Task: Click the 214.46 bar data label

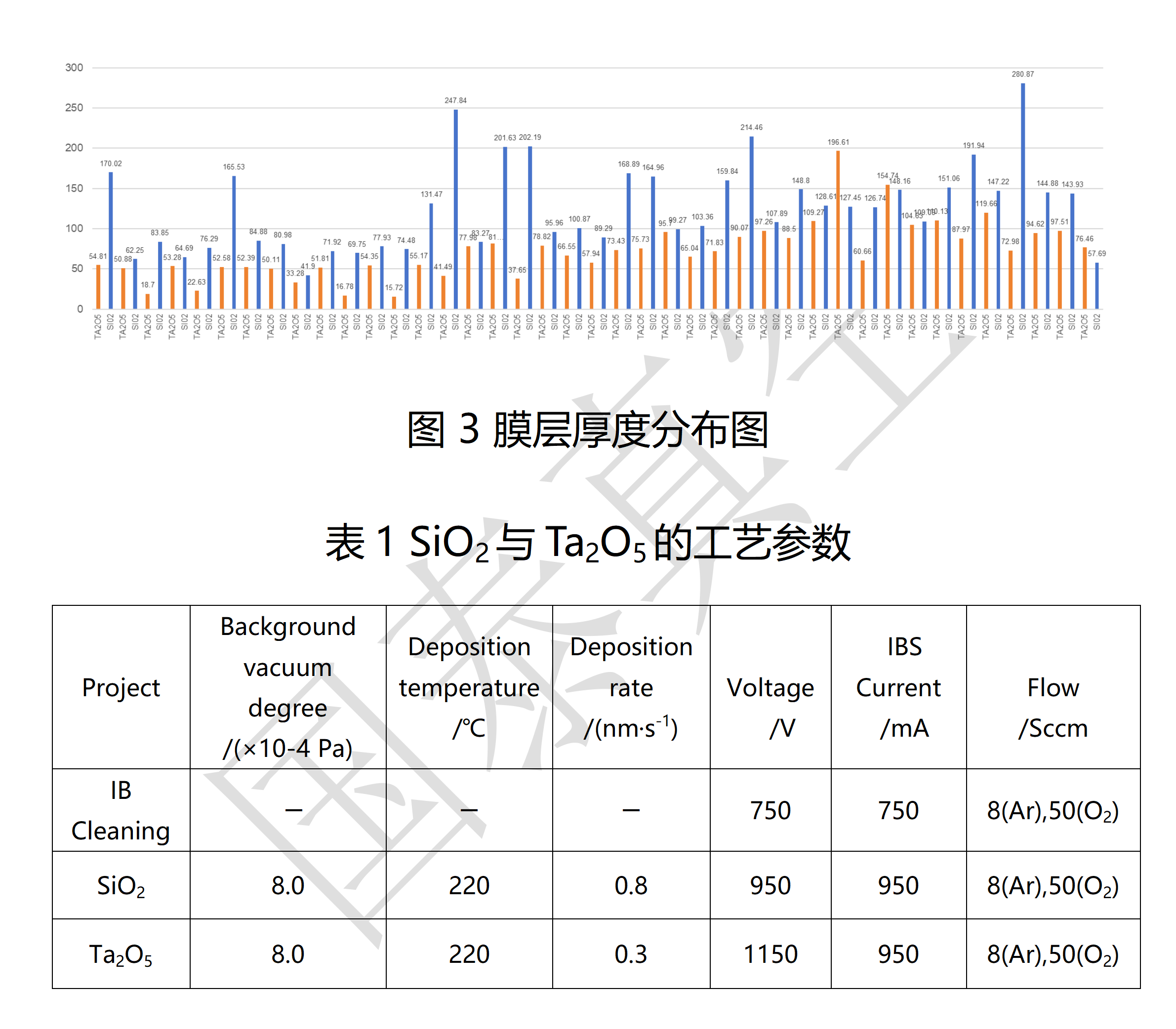Action: click(x=751, y=127)
